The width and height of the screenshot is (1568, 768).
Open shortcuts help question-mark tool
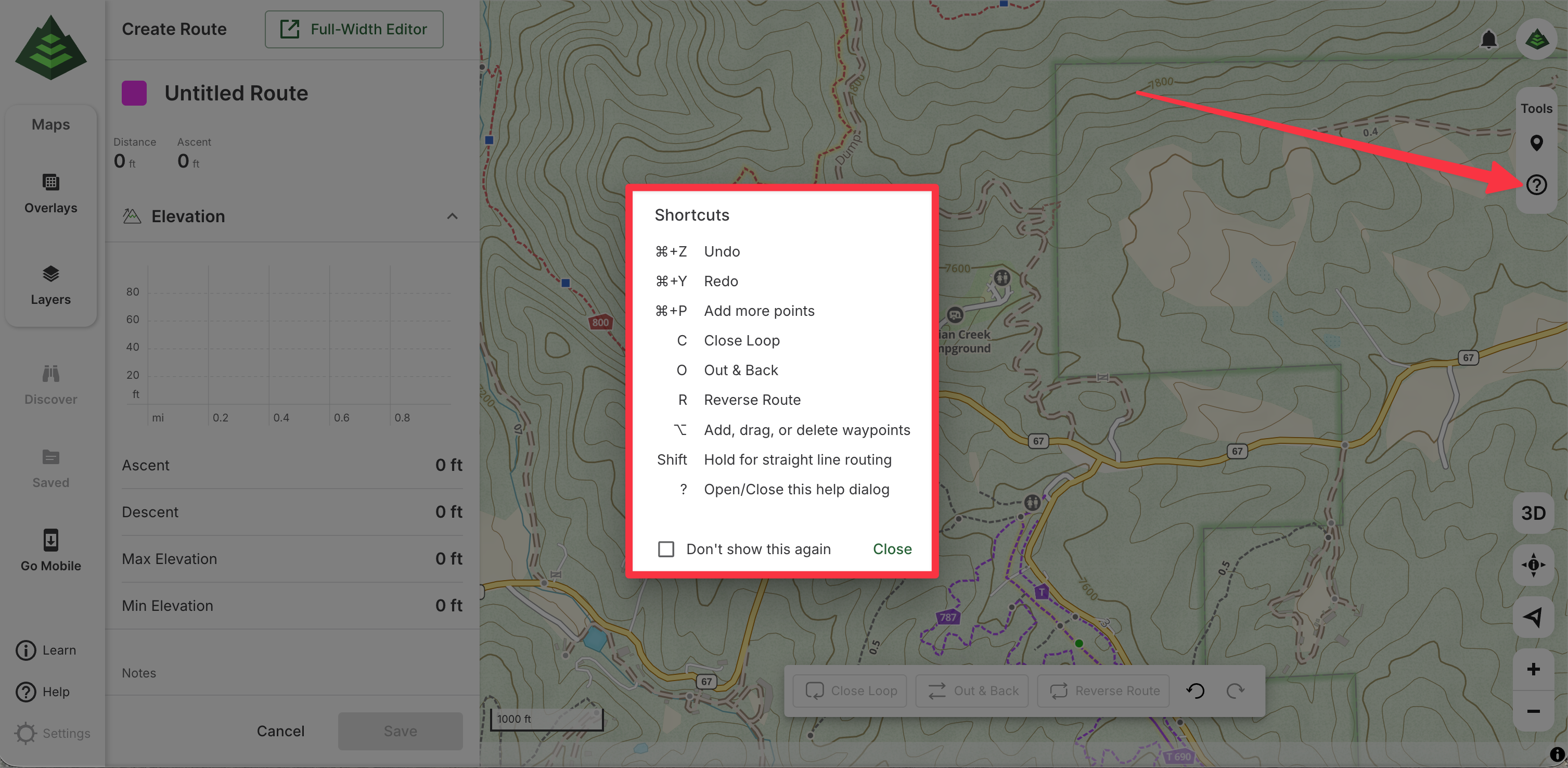[1536, 184]
